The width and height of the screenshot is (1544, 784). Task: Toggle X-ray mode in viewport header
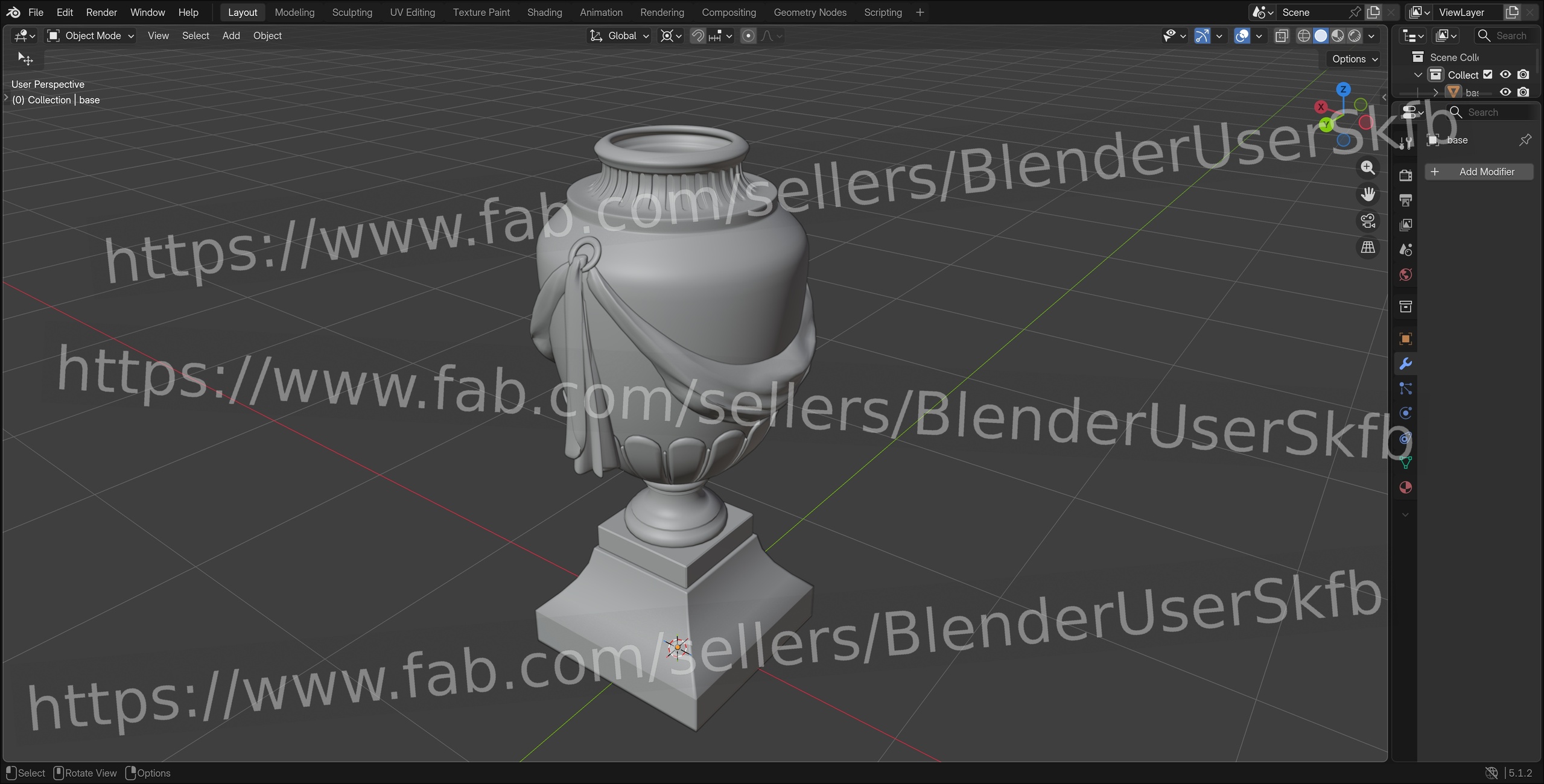[1281, 36]
